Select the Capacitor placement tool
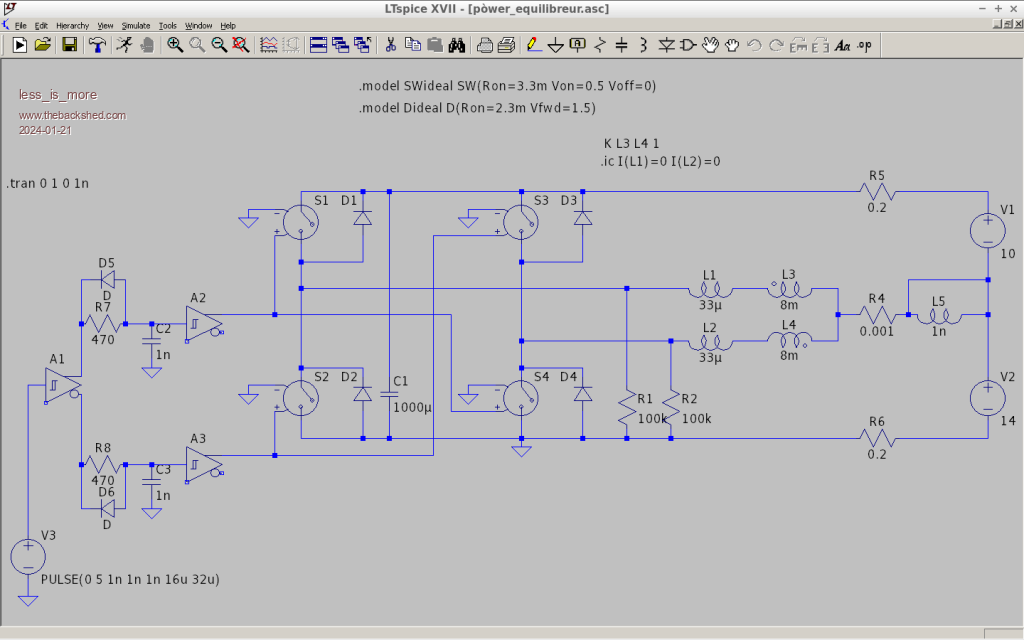1024x640 pixels. pyautogui.click(x=621, y=45)
